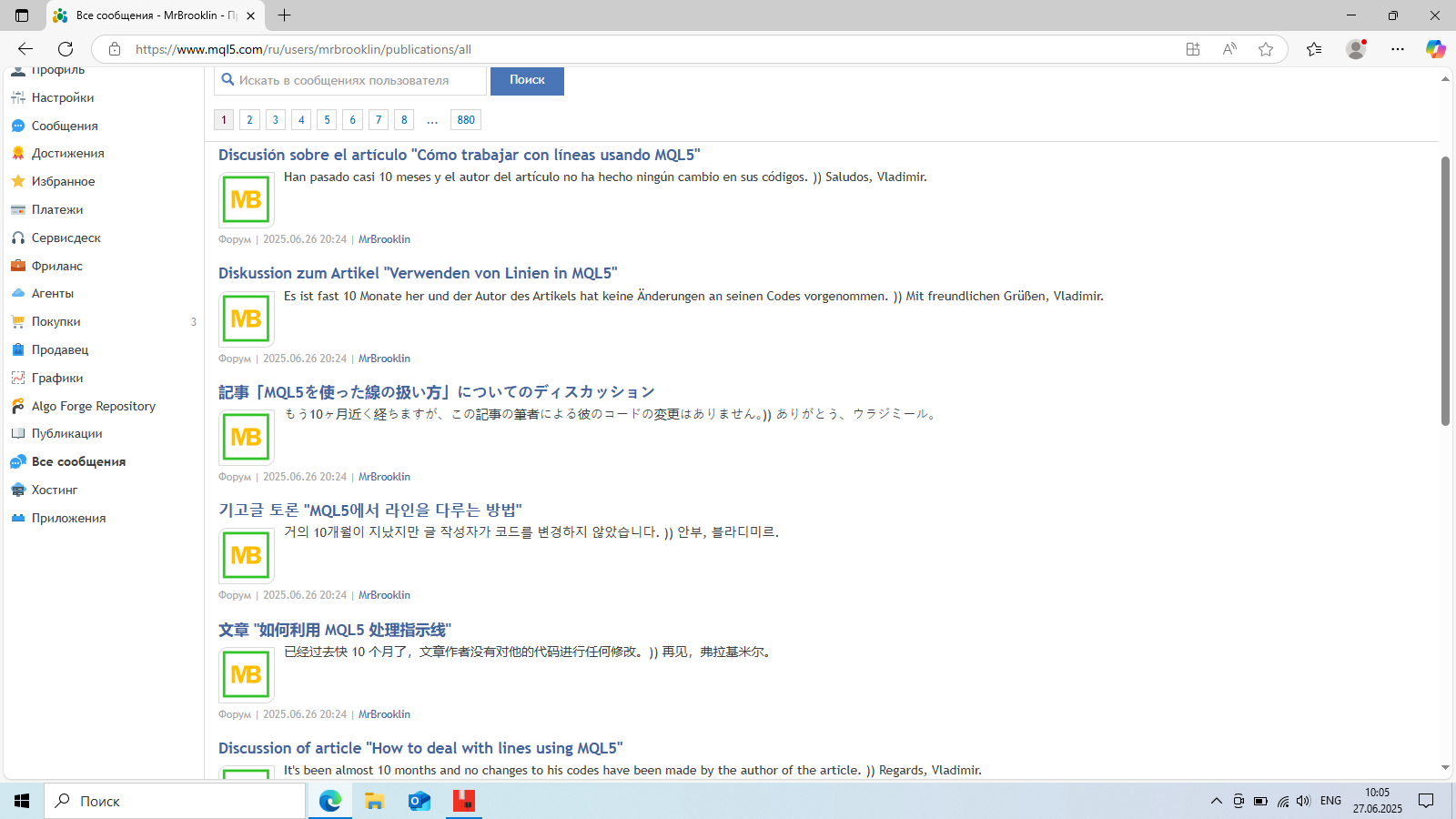Open the Copilot icon in Edge toolbar
The width and height of the screenshot is (1456, 819).
coord(1436,49)
